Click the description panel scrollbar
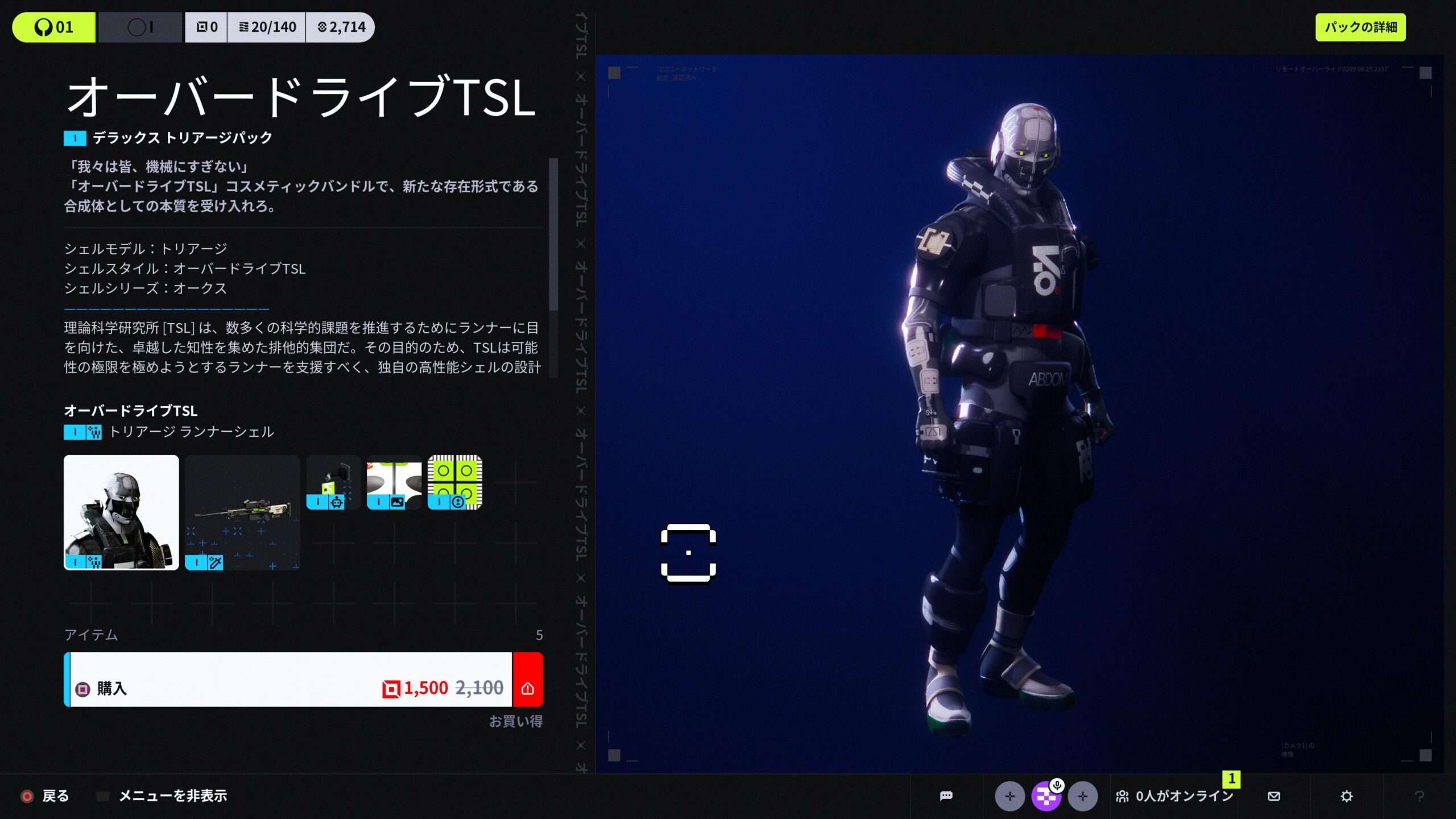Image resolution: width=1456 pixels, height=819 pixels. tap(553, 234)
